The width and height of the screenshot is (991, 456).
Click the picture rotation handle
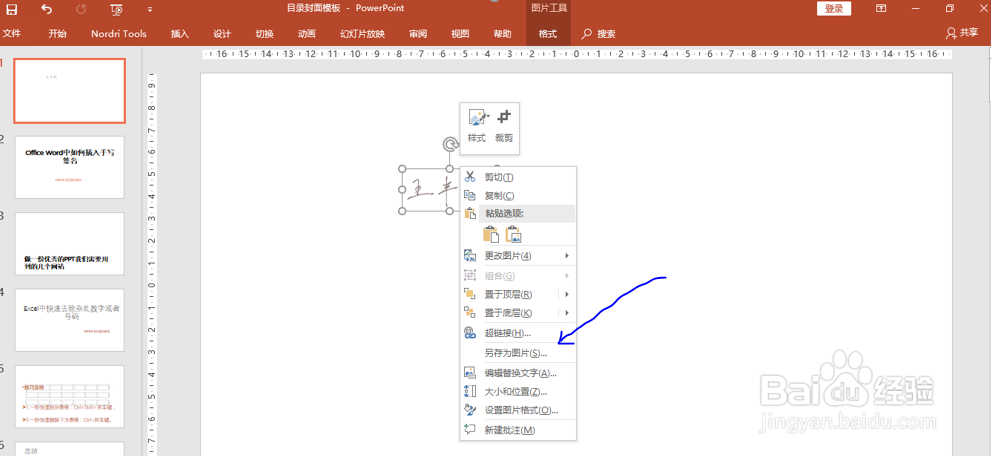pos(450,145)
